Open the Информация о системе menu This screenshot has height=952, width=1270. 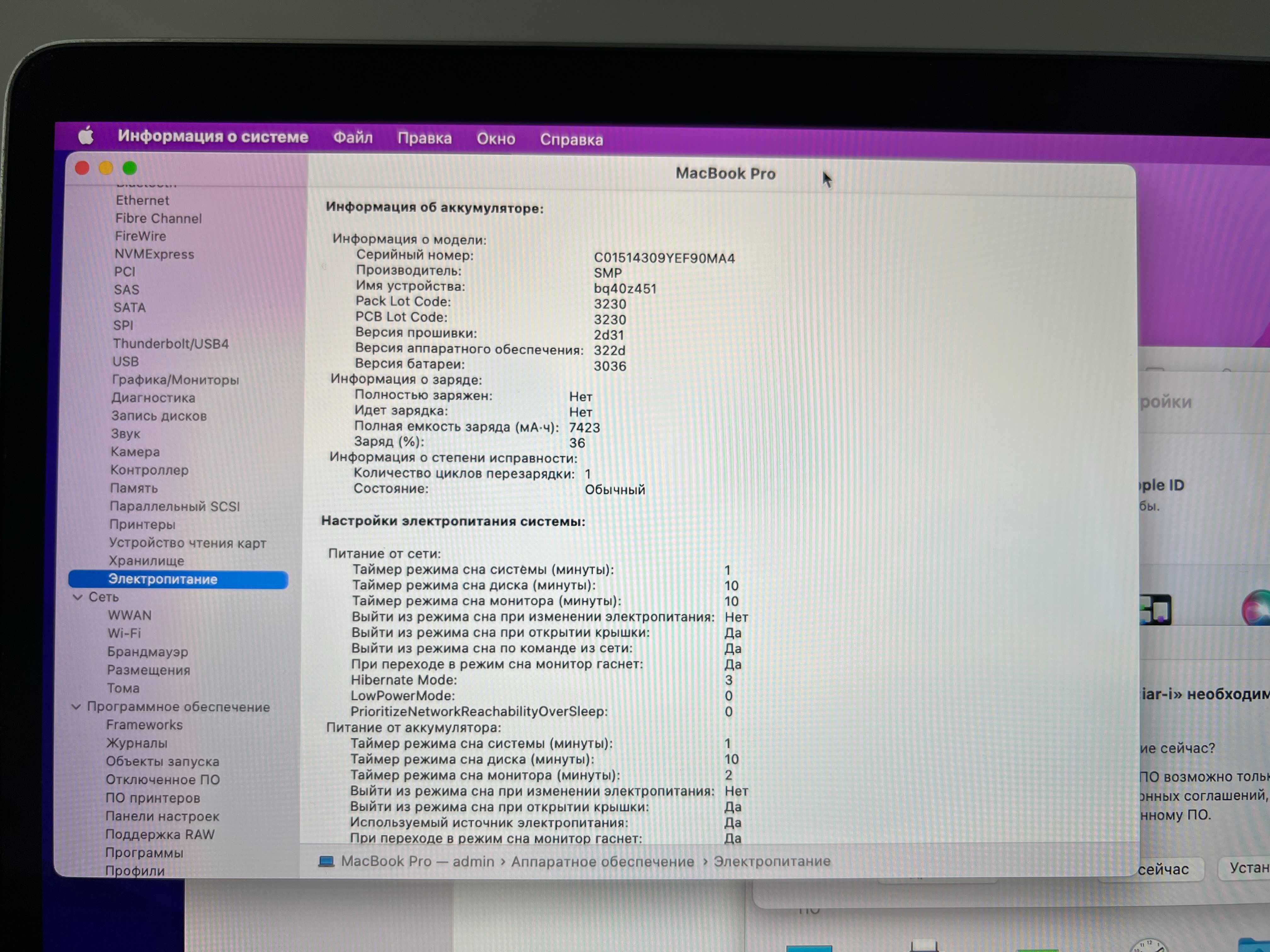pyautogui.click(x=213, y=137)
